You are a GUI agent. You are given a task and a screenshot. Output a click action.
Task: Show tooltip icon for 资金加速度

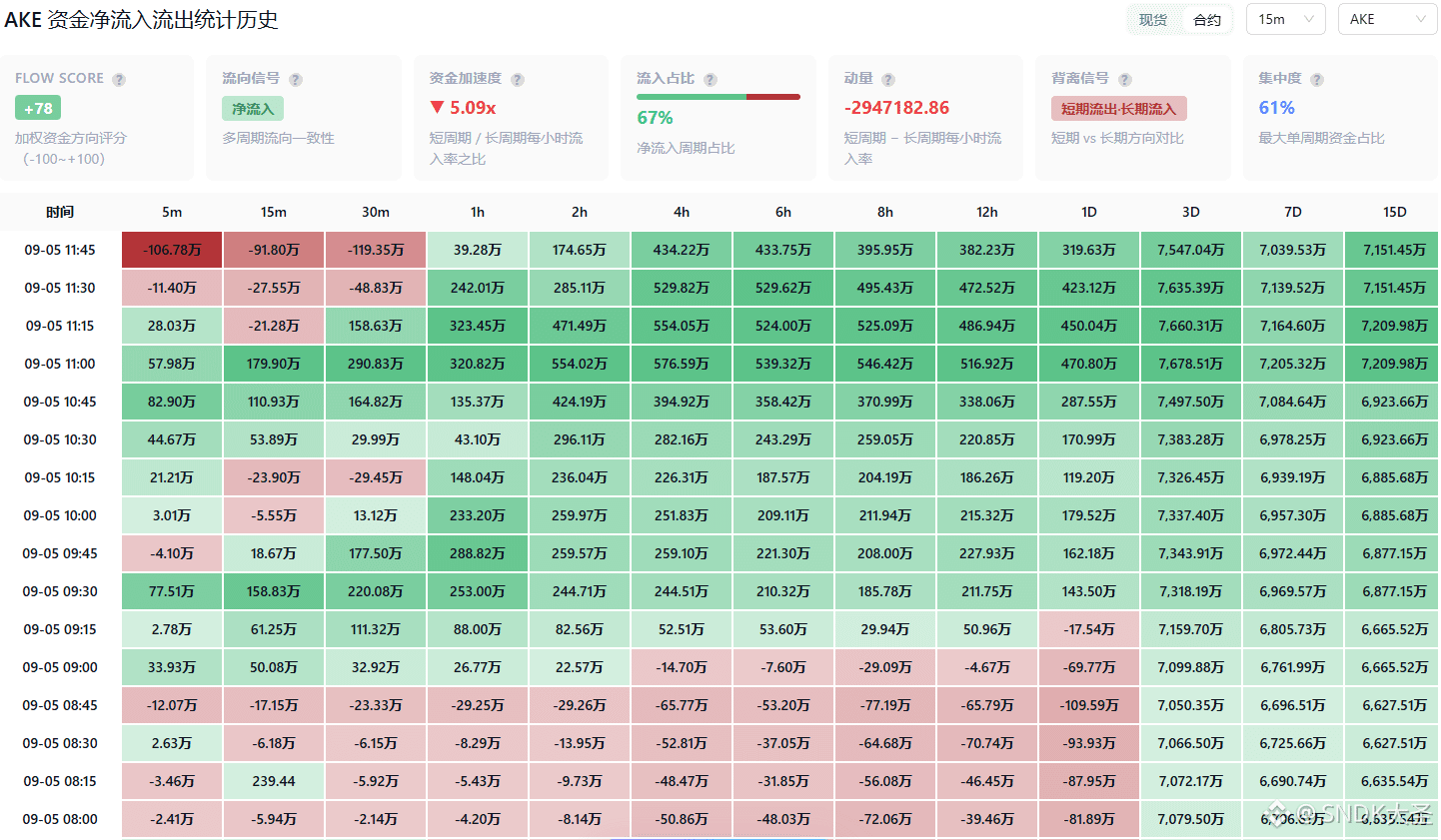518,80
